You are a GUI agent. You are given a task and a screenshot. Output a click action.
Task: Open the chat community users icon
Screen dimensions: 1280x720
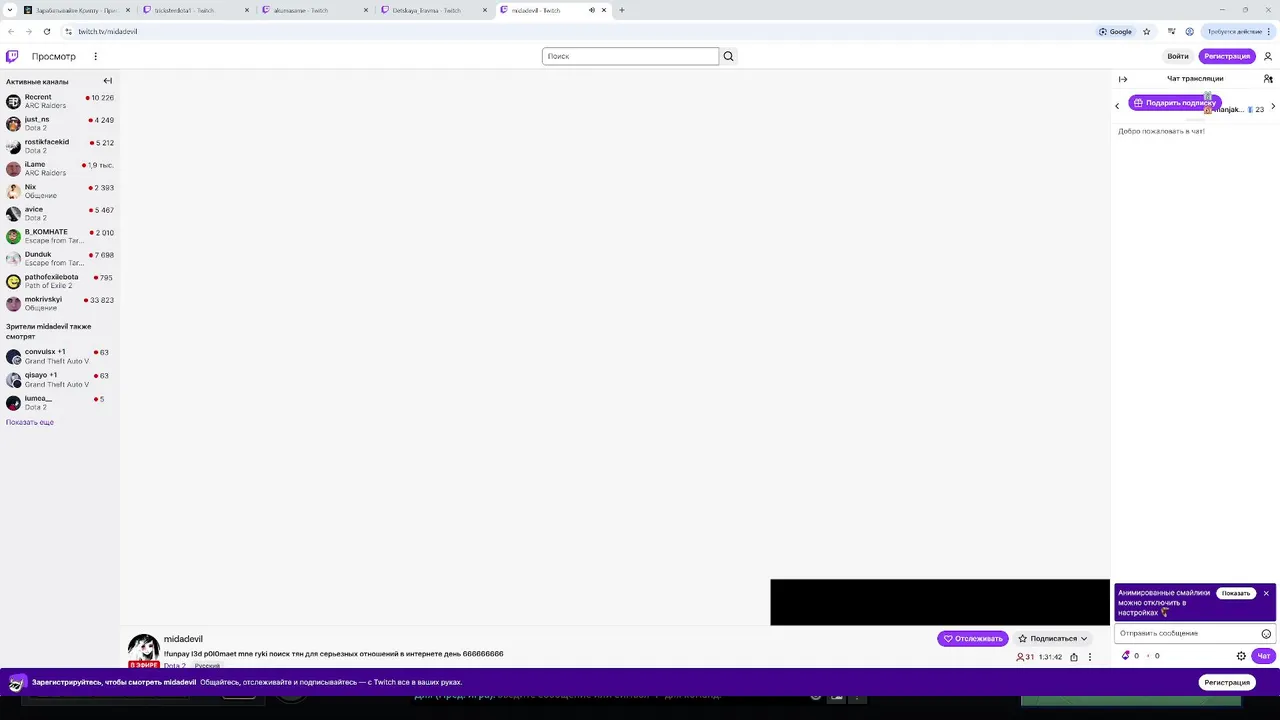point(1268,79)
